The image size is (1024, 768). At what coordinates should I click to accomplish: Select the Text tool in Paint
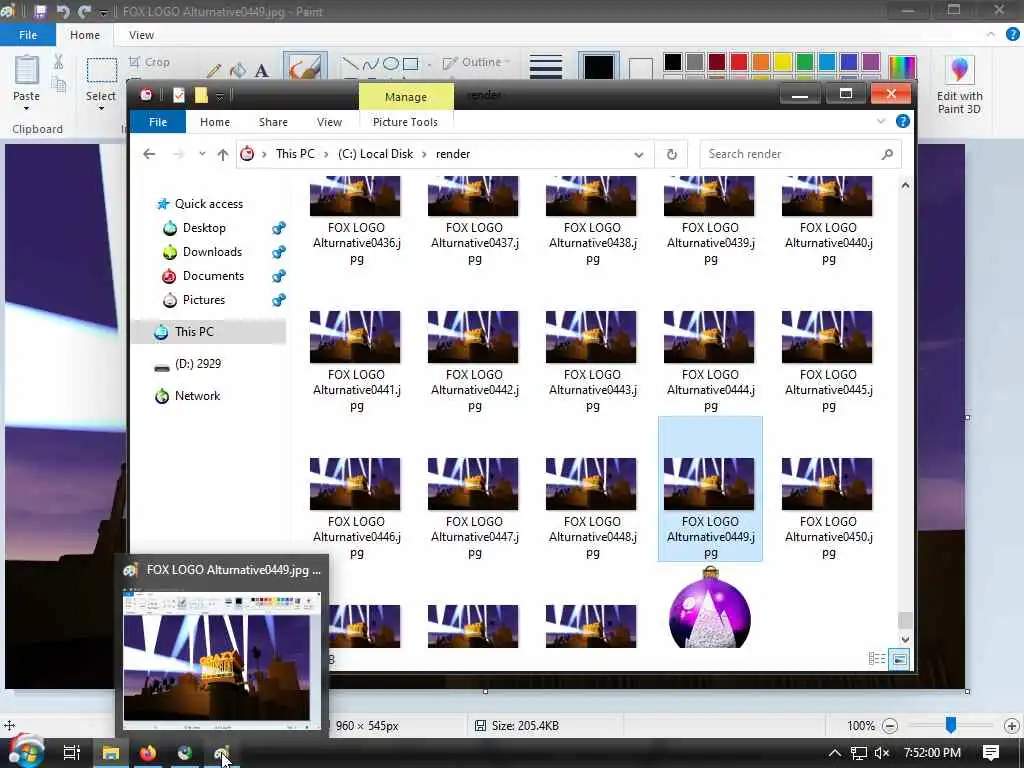[x=261, y=71]
